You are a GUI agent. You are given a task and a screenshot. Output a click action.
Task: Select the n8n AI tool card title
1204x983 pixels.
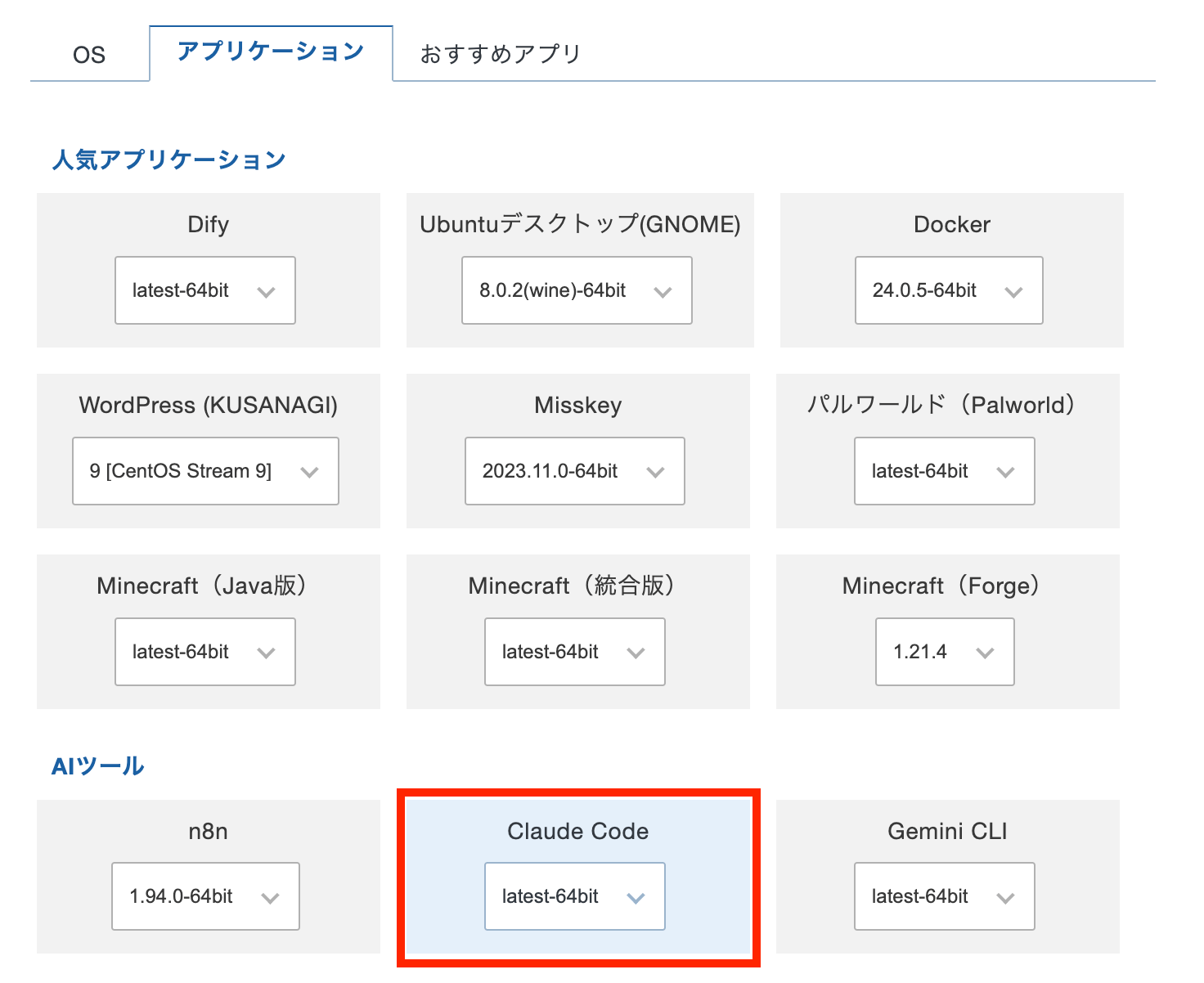pos(208,831)
